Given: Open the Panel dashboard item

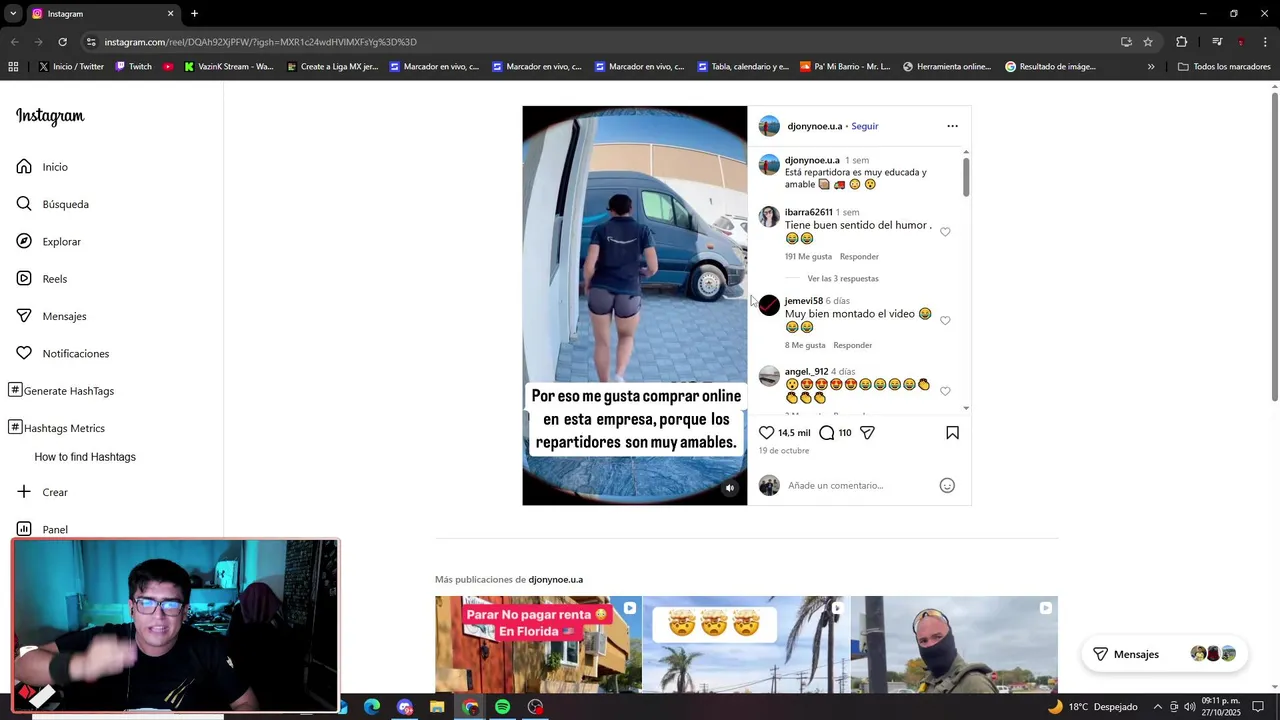Looking at the screenshot, I should tap(42, 529).
